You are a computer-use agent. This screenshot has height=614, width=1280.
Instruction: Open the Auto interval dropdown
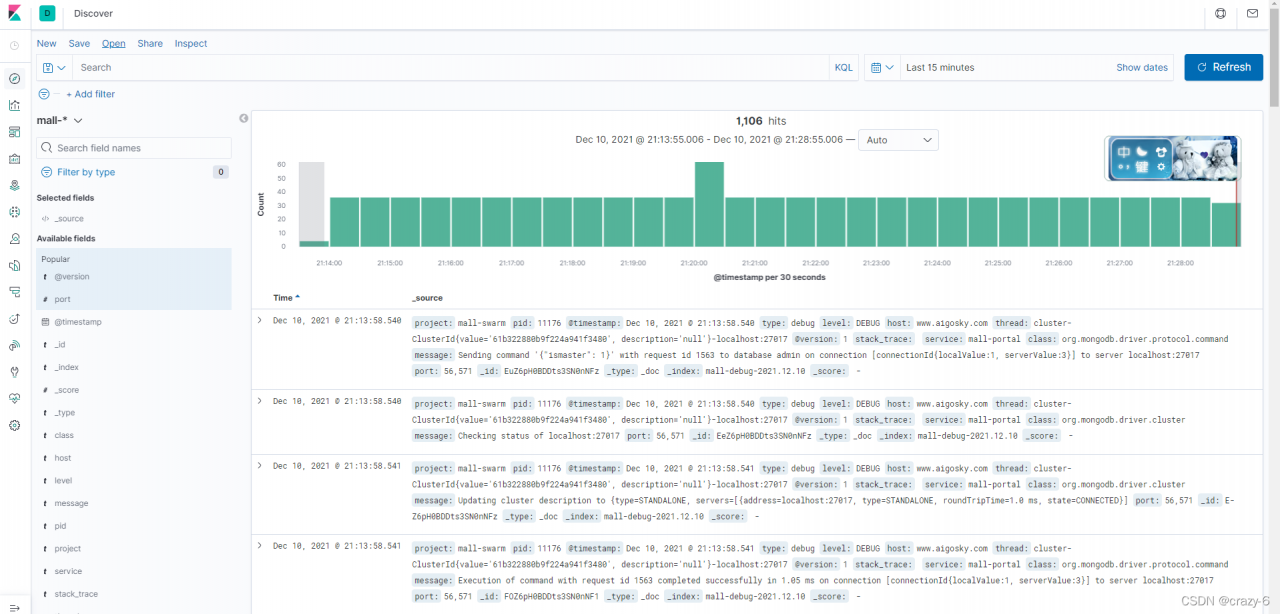(897, 140)
